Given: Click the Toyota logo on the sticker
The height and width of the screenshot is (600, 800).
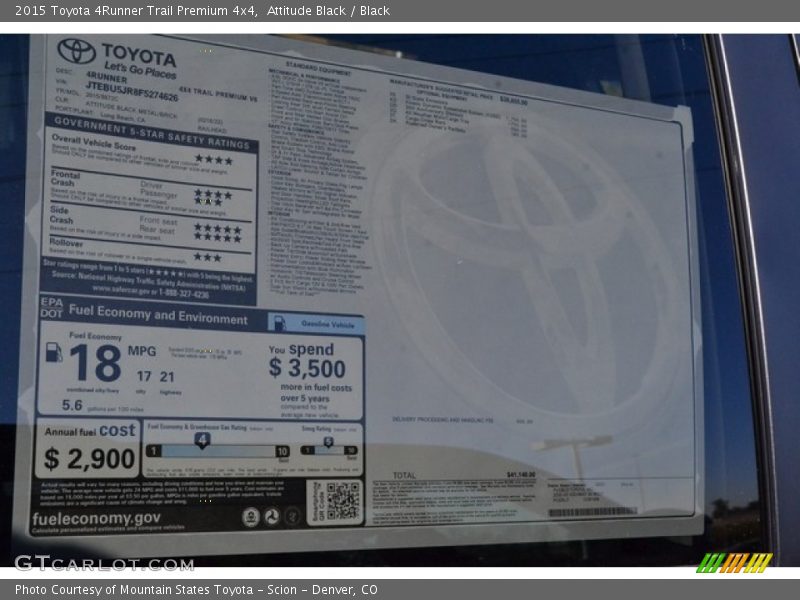Looking at the screenshot, I should (x=76, y=51).
